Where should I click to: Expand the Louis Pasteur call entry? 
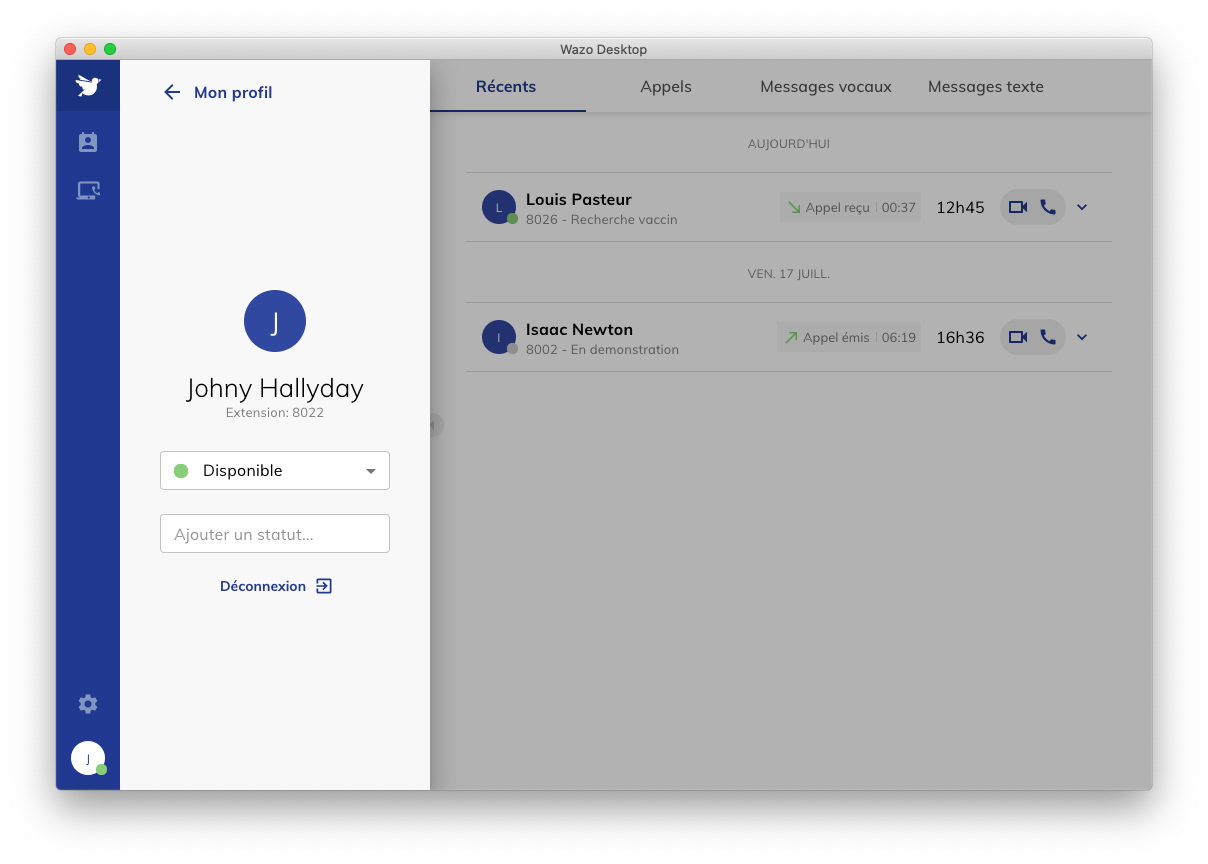(1081, 207)
